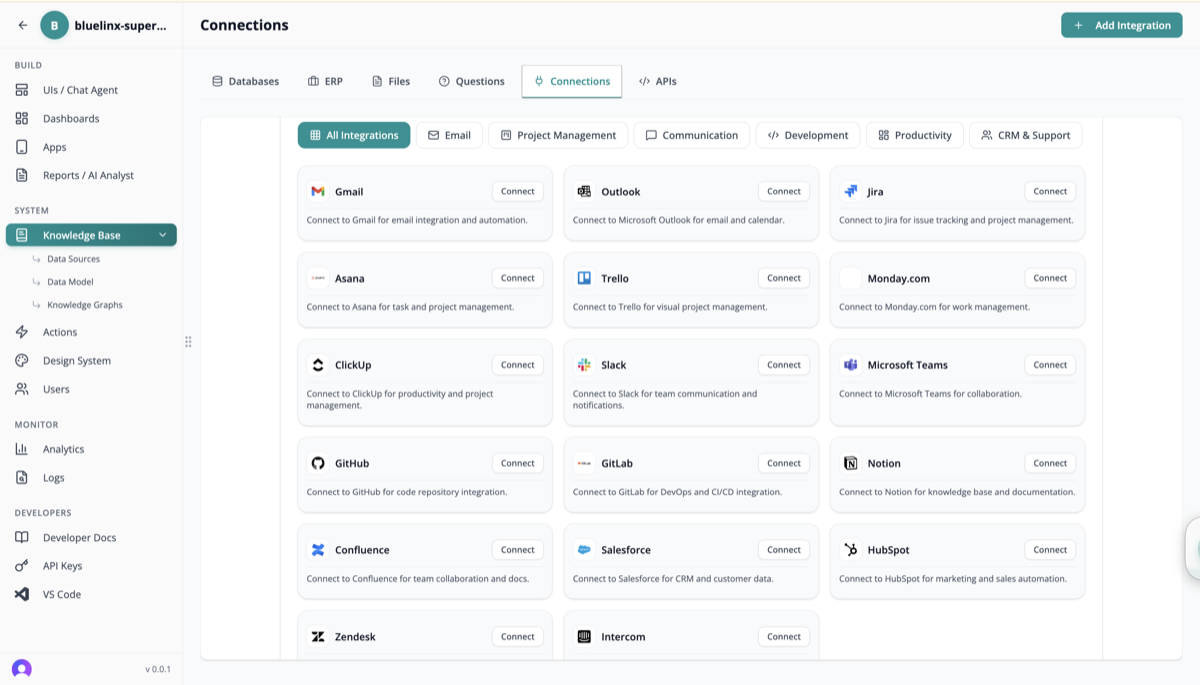The height and width of the screenshot is (685, 1200).
Task: Click the Confluence logo icon
Action: [318, 550]
